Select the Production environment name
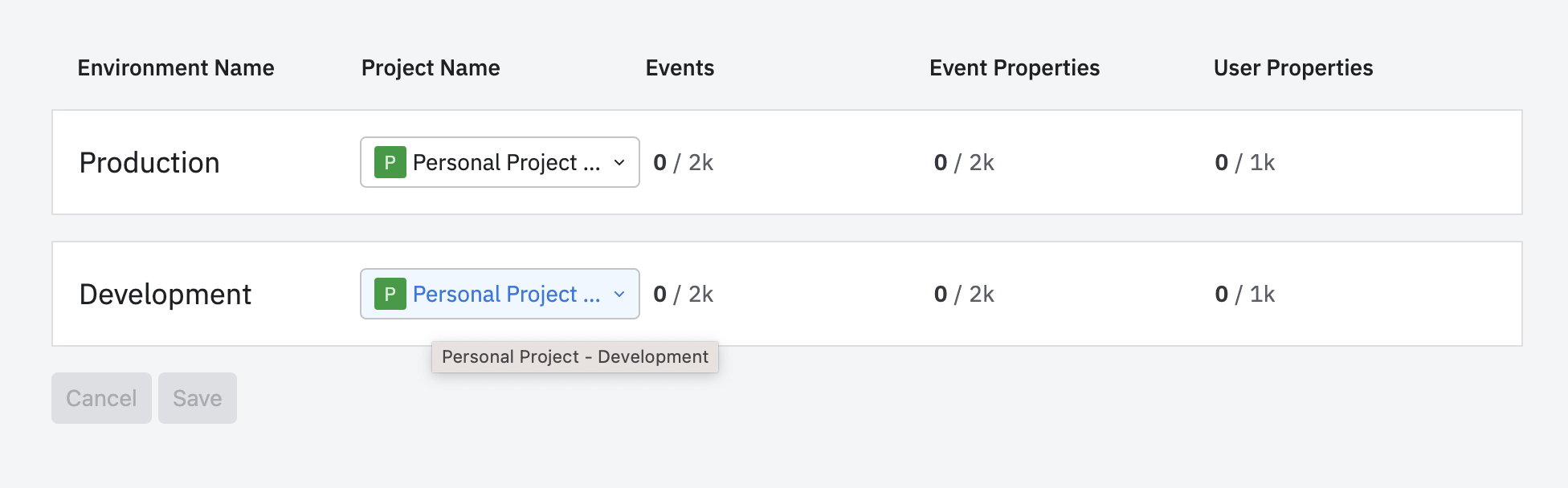This screenshot has width=1568, height=488. (149, 163)
